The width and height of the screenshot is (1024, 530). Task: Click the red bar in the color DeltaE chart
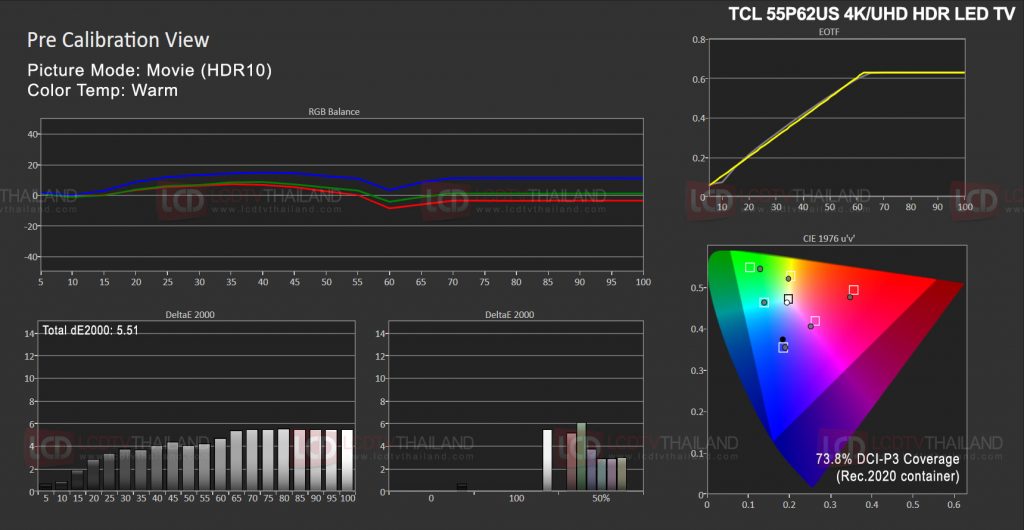(571, 462)
